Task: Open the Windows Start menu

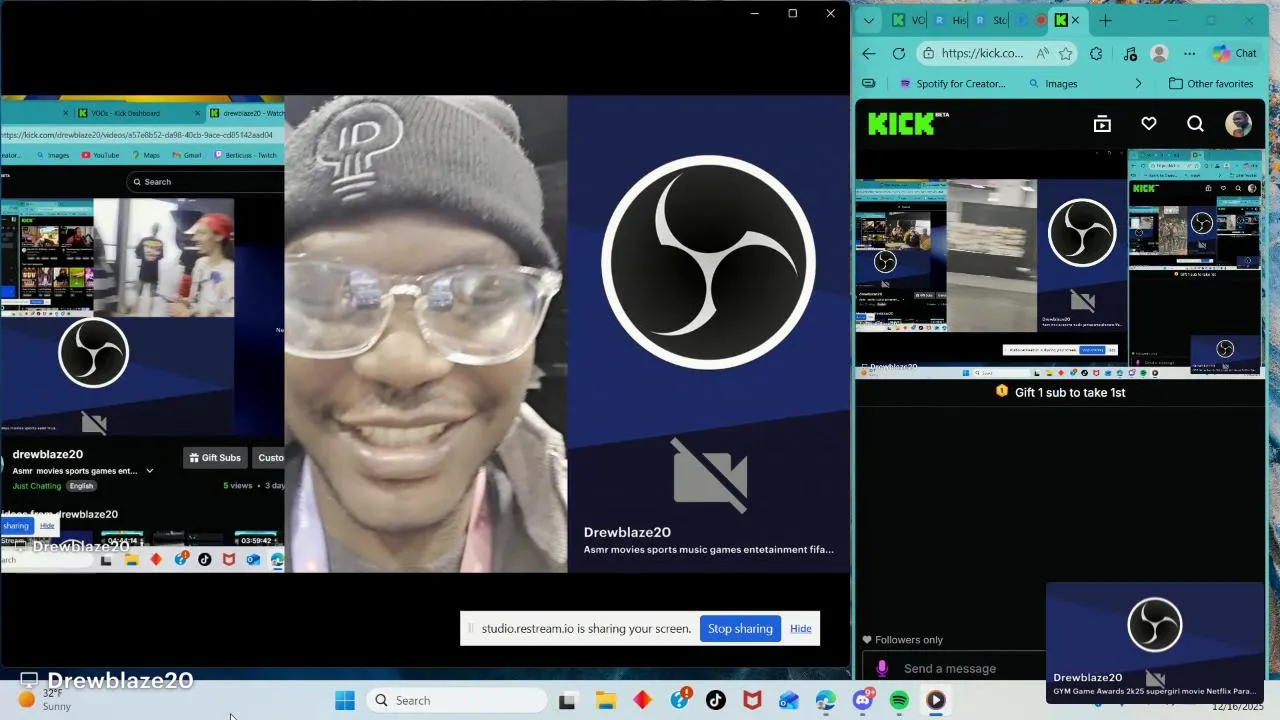Action: coord(345,701)
